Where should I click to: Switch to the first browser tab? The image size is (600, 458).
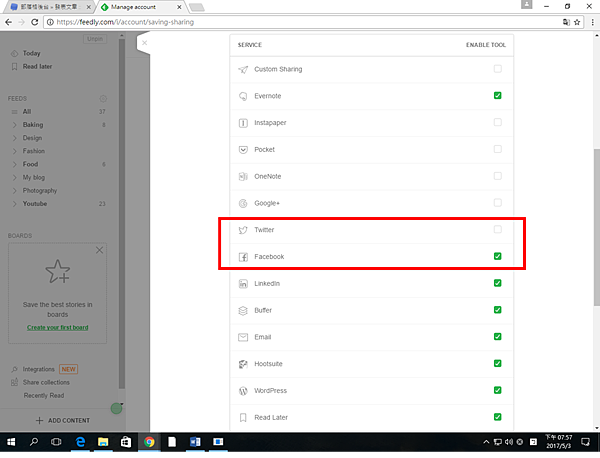(x=49, y=7)
